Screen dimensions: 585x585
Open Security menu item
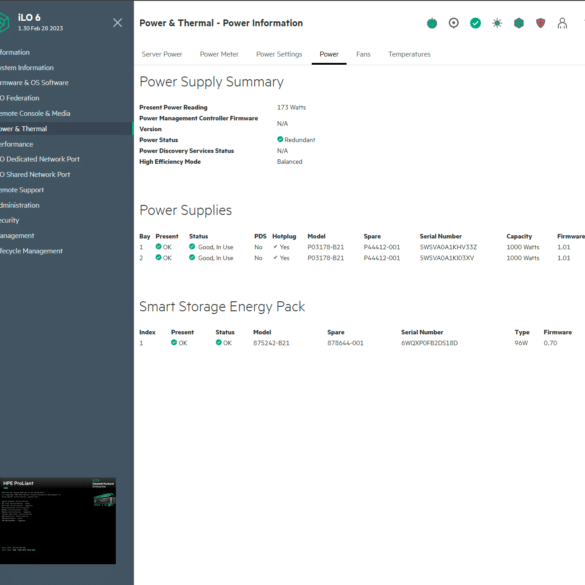point(9,220)
